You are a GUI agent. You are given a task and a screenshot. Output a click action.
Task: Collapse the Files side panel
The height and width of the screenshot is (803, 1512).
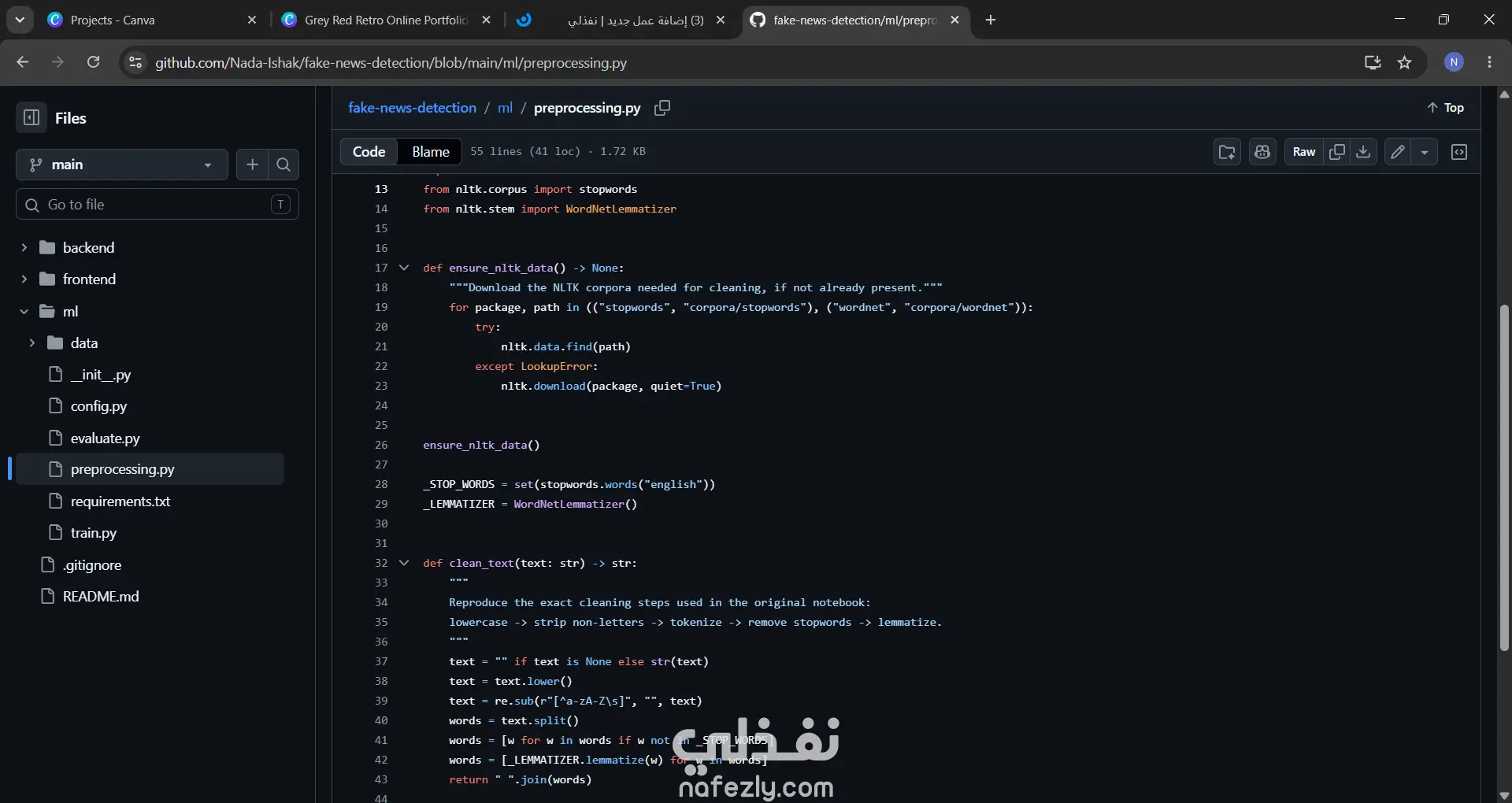[x=31, y=118]
